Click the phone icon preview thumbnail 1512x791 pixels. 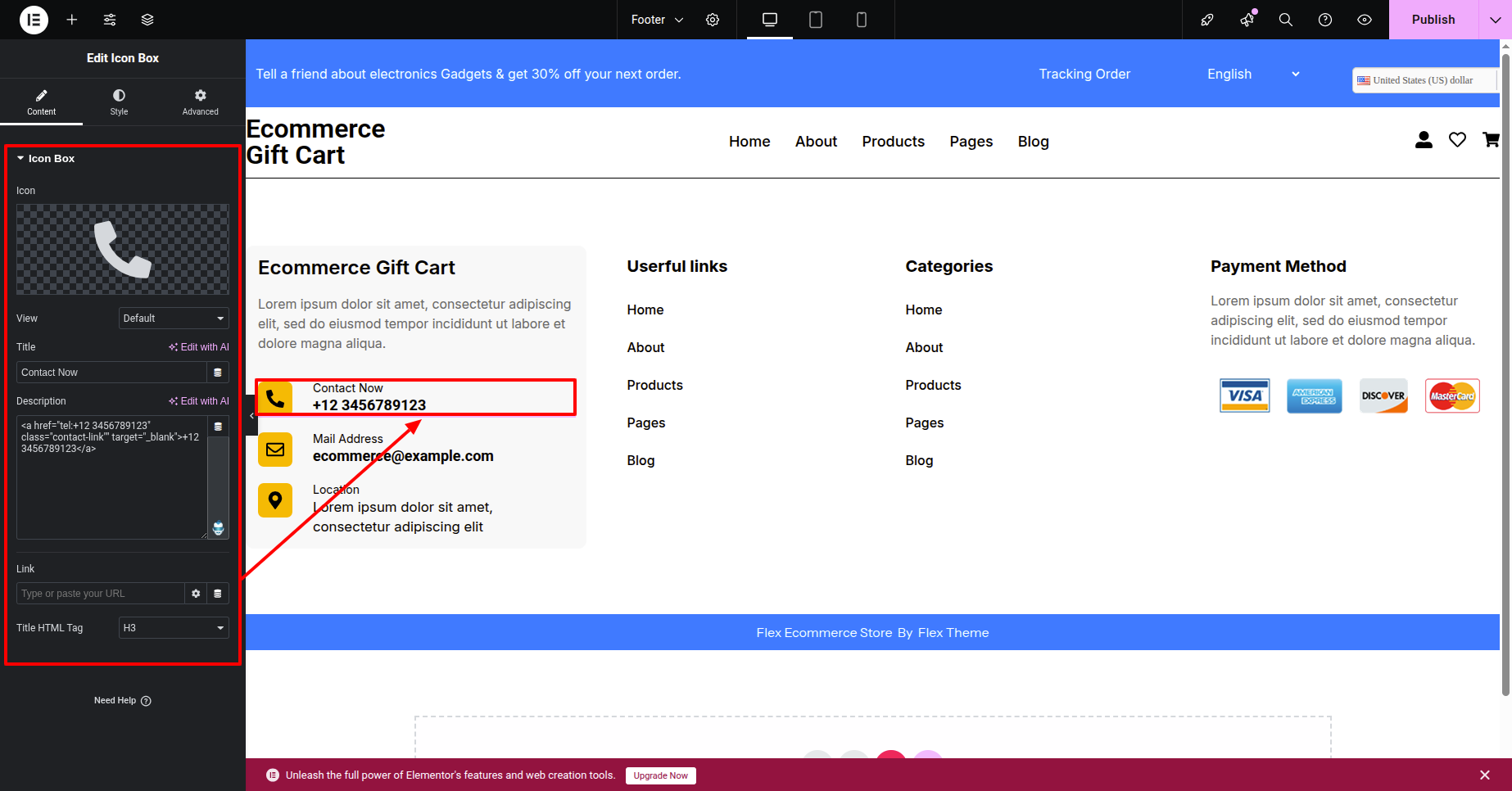123,249
